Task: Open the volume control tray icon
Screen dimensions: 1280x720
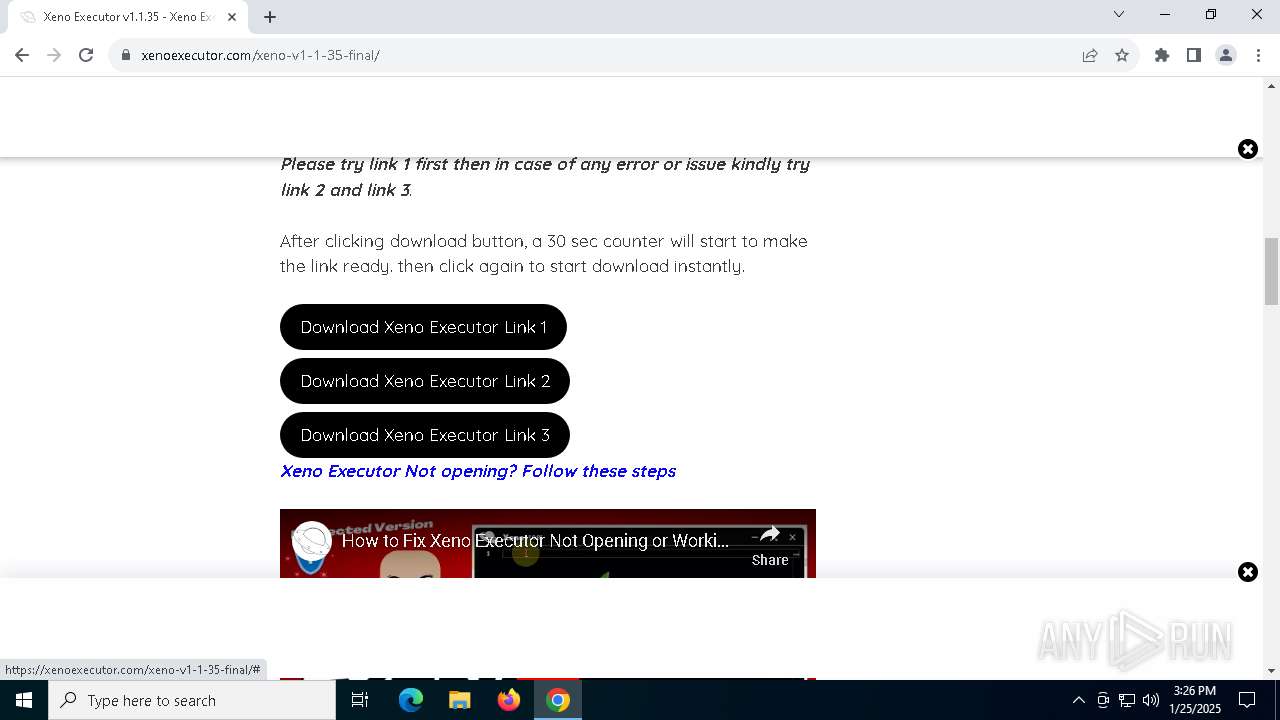Action: [x=1151, y=700]
